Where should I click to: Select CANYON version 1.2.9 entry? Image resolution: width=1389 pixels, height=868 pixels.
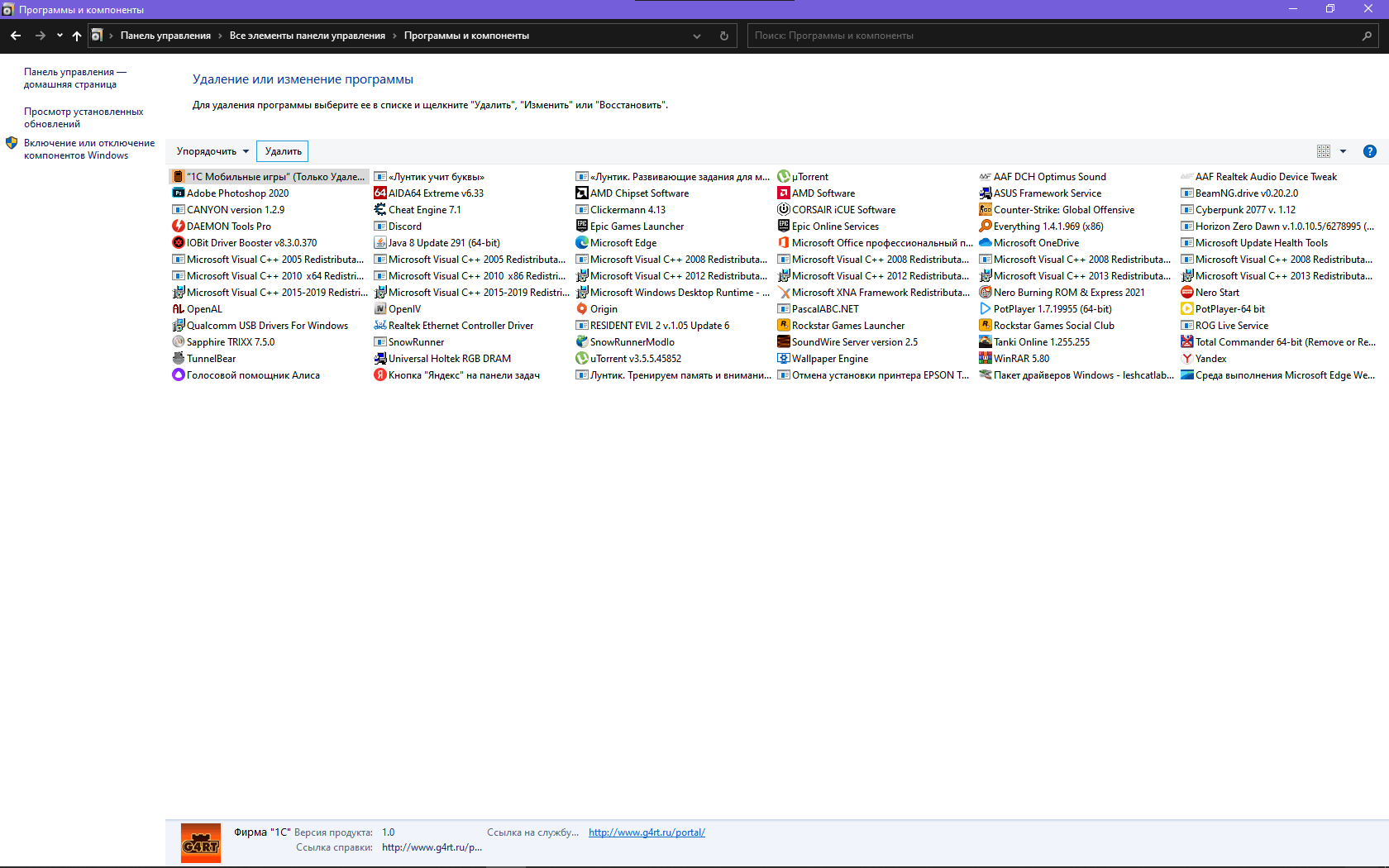tap(228, 210)
